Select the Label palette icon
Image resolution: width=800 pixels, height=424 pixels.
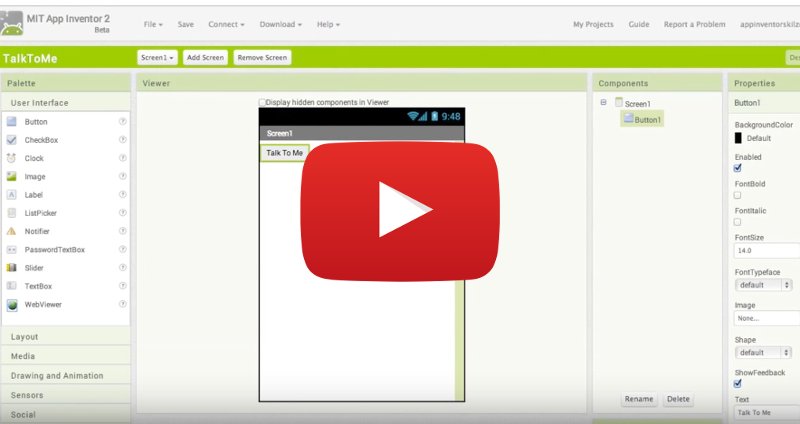tap(11, 195)
